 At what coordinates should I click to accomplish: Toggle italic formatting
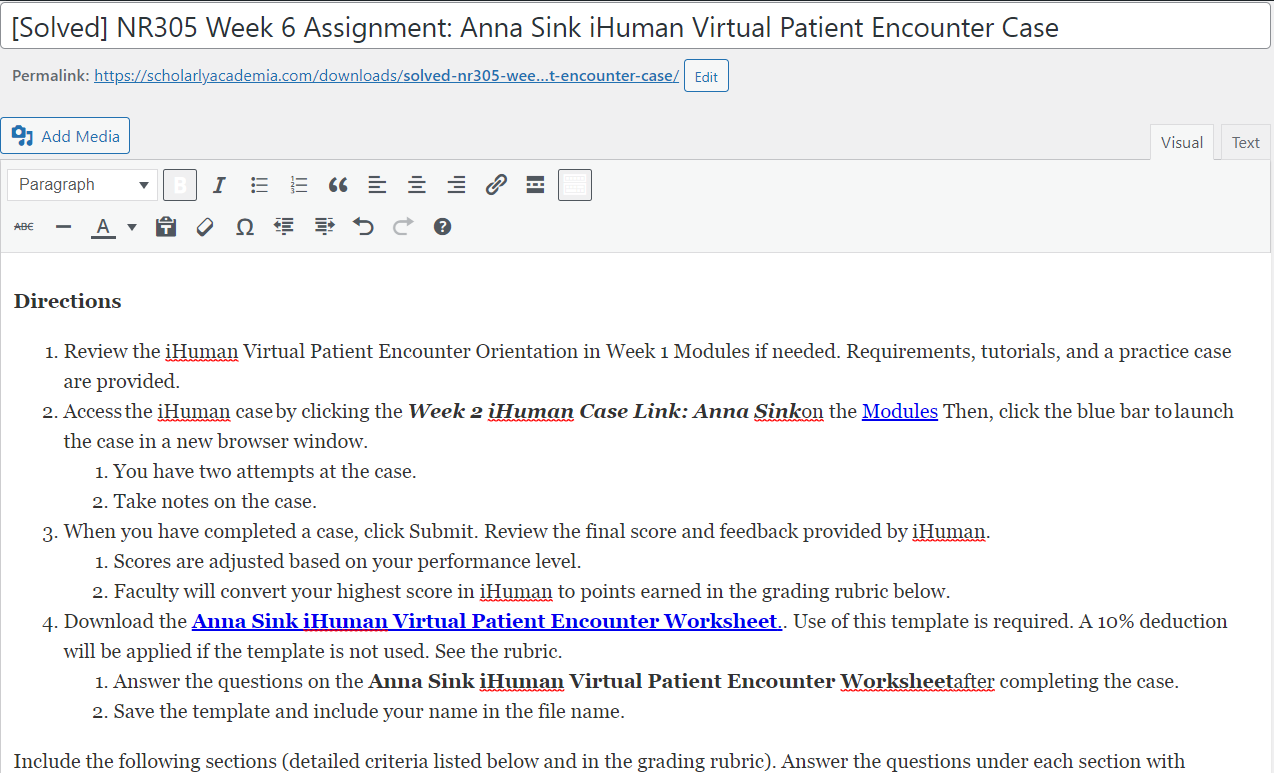click(x=219, y=185)
